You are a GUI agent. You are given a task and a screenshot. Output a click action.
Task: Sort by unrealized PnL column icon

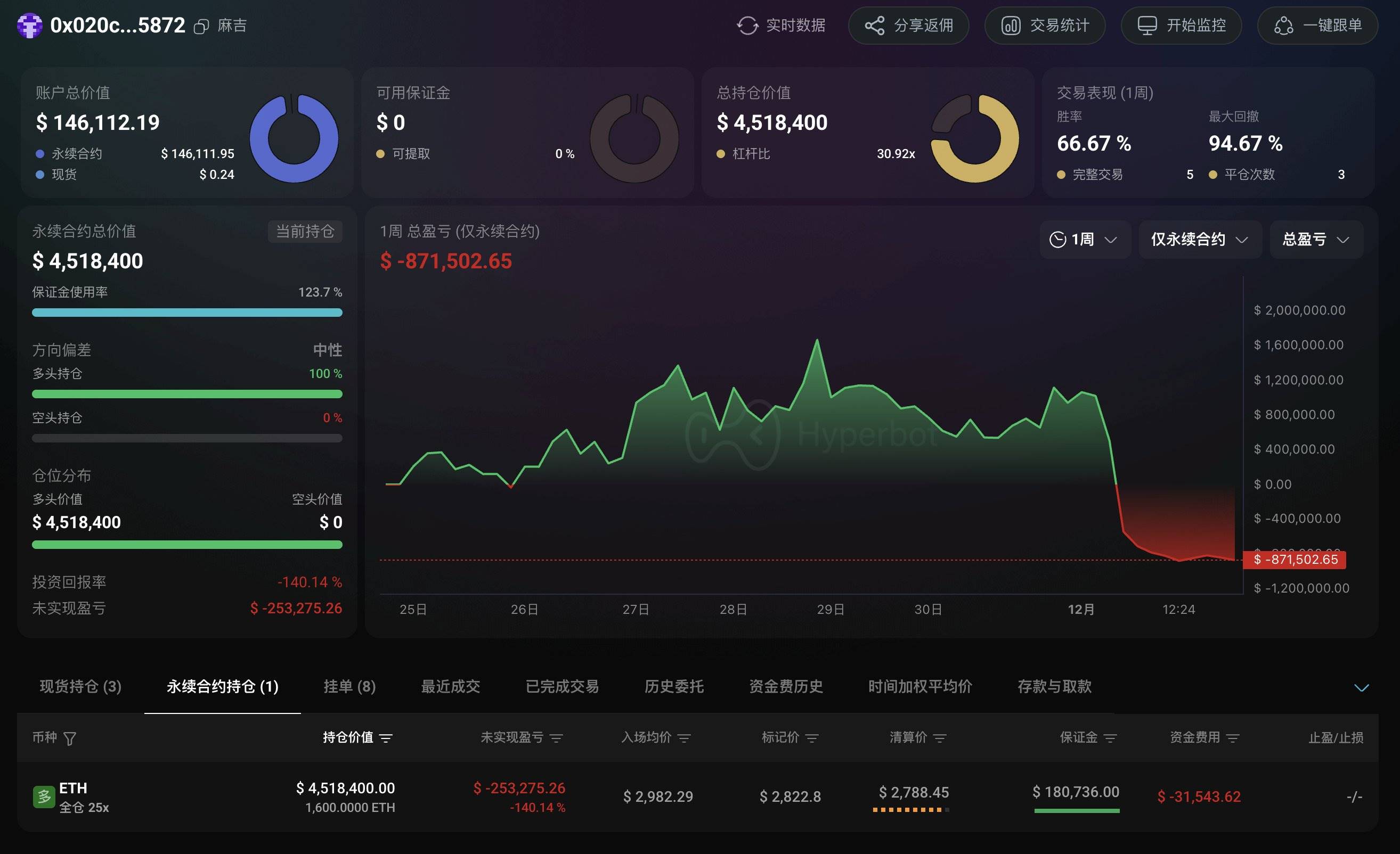556,738
